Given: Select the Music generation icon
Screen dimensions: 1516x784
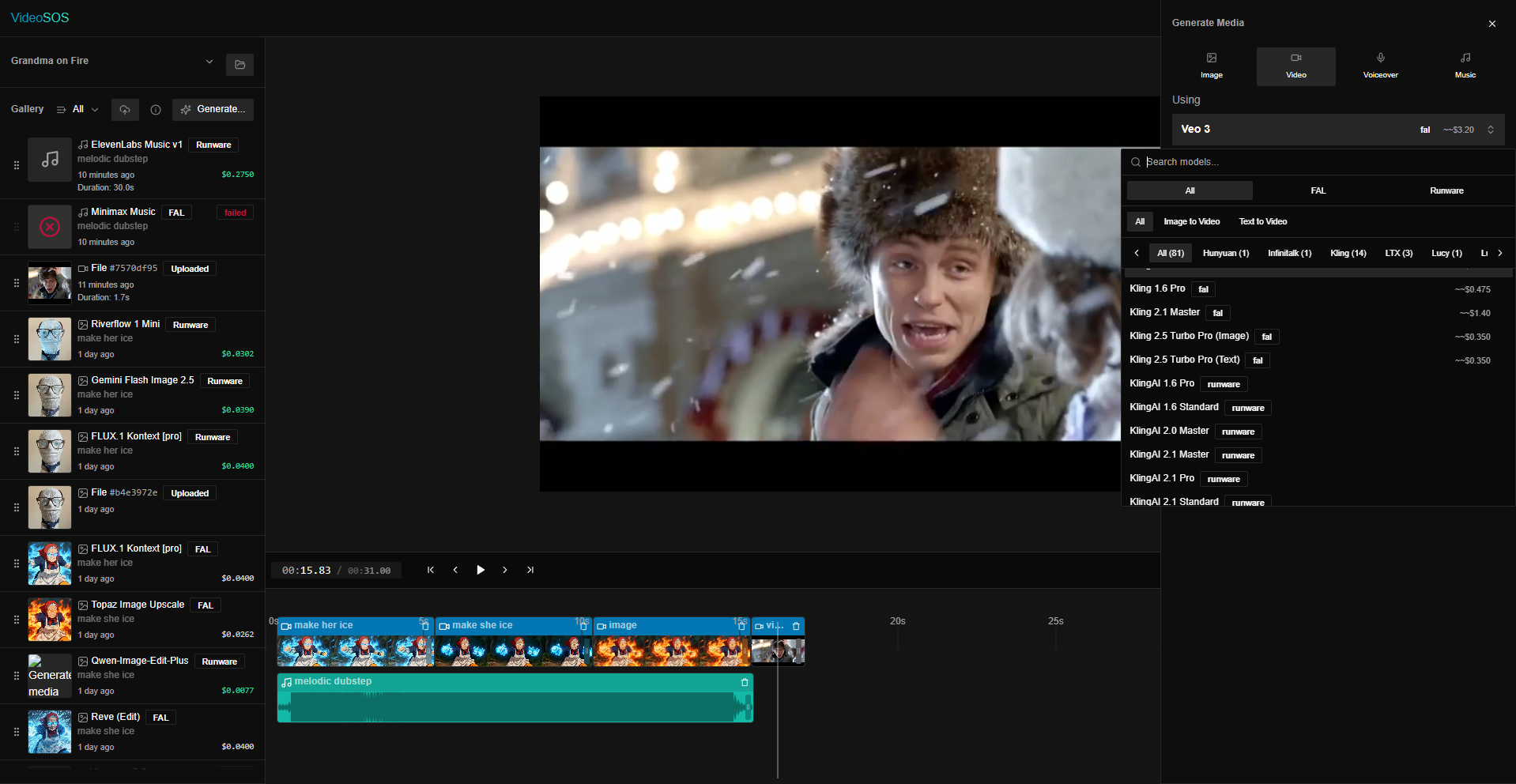Looking at the screenshot, I should (x=1464, y=65).
